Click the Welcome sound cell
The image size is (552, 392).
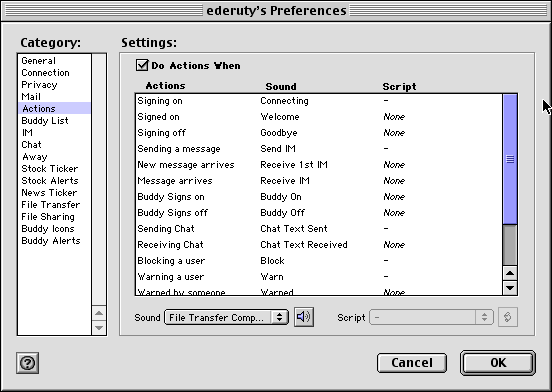pyautogui.click(x=280, y=116)
